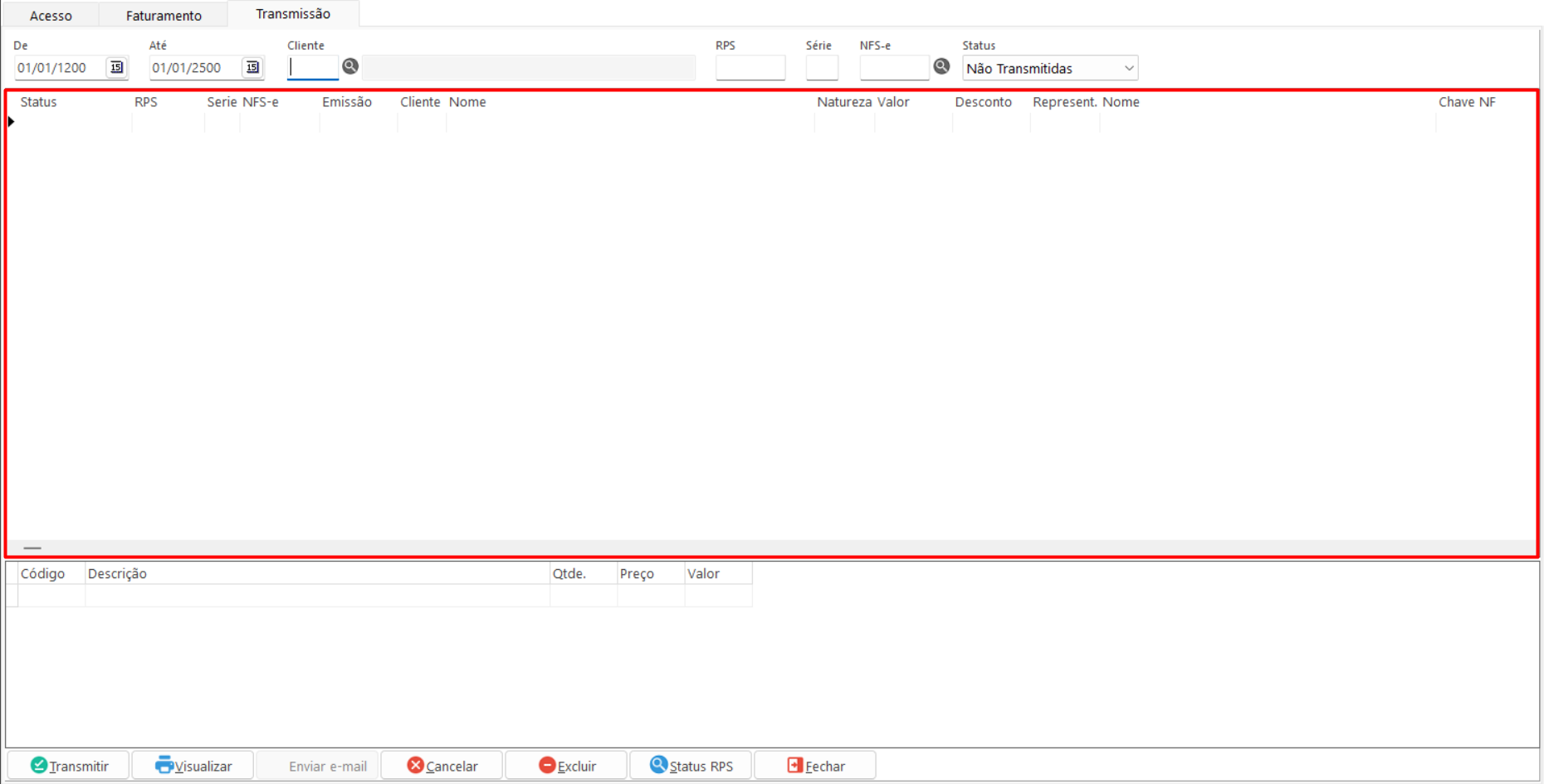Click the Descrição column header
Viewport: 1544px width, 784px height.
117,574
